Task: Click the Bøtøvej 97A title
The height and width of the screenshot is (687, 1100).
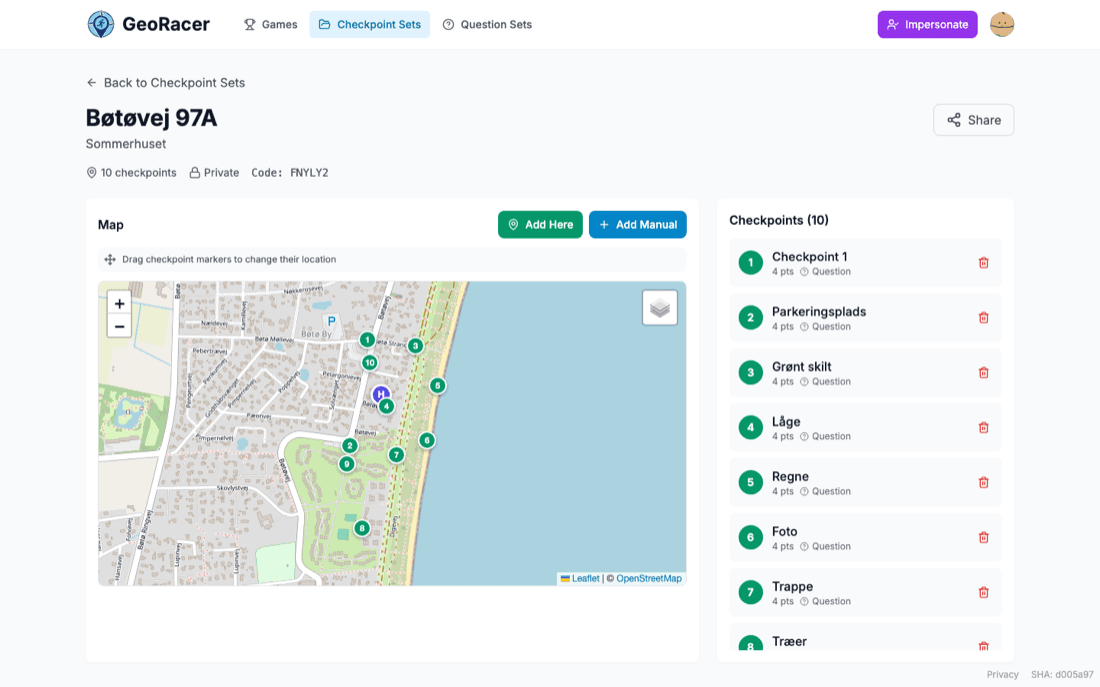Action: click(152, 118)
